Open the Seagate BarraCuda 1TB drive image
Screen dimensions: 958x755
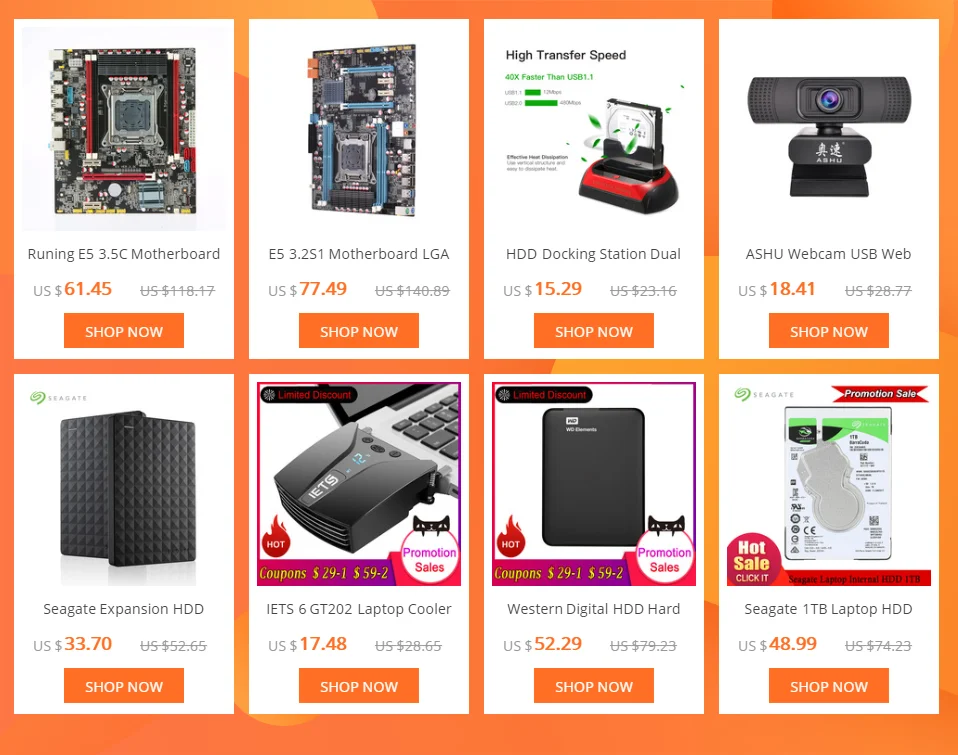point(828,484)
